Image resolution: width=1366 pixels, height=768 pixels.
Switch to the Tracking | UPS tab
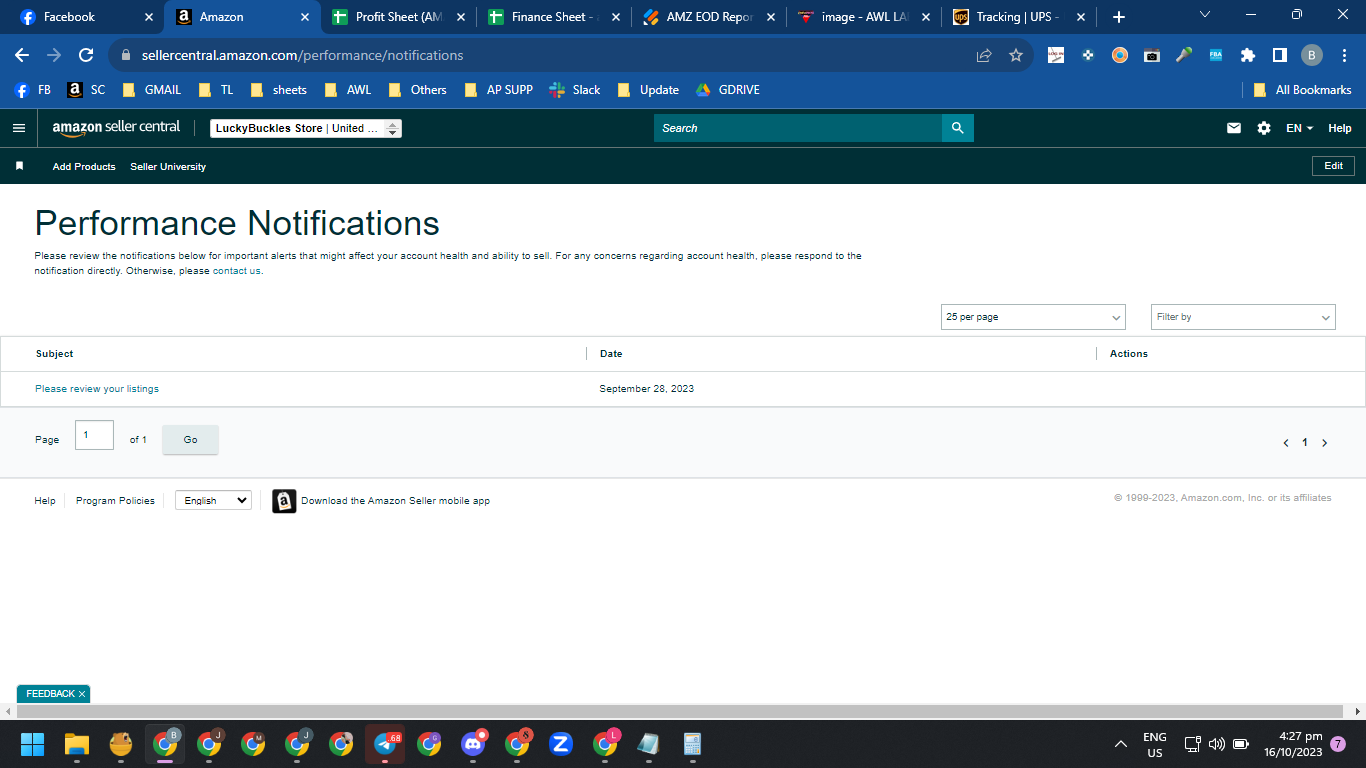pos(1018,17)
